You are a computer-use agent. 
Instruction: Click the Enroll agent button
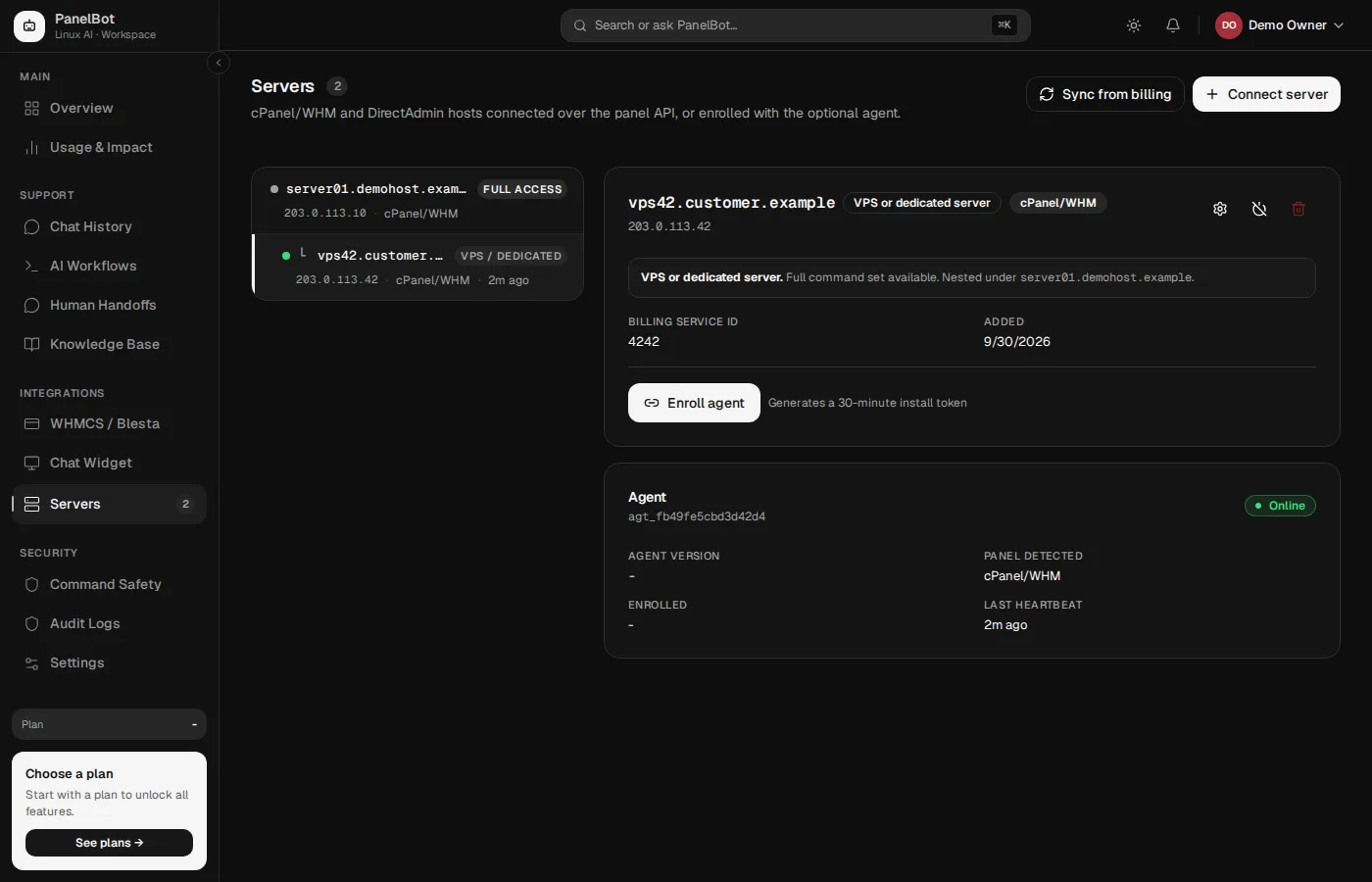click(694, 403)
